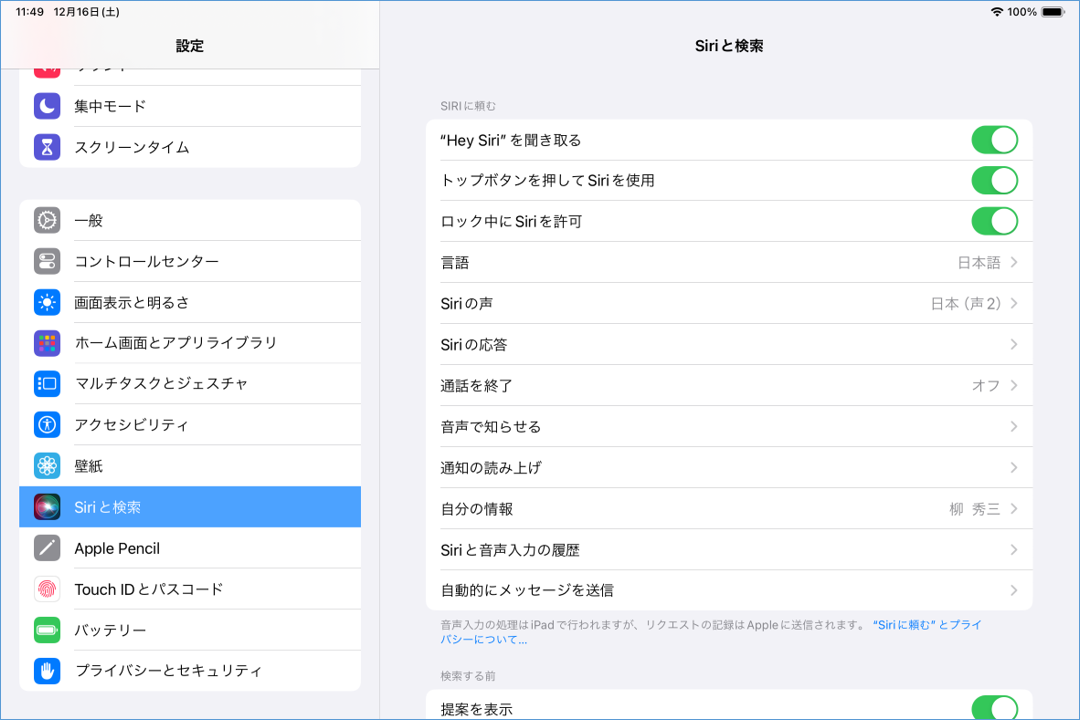Image resolution: width=1080 pixels, height=720 pixels.
Task: Tap the Siriの声 row label
Action: [x=466, y=303]
